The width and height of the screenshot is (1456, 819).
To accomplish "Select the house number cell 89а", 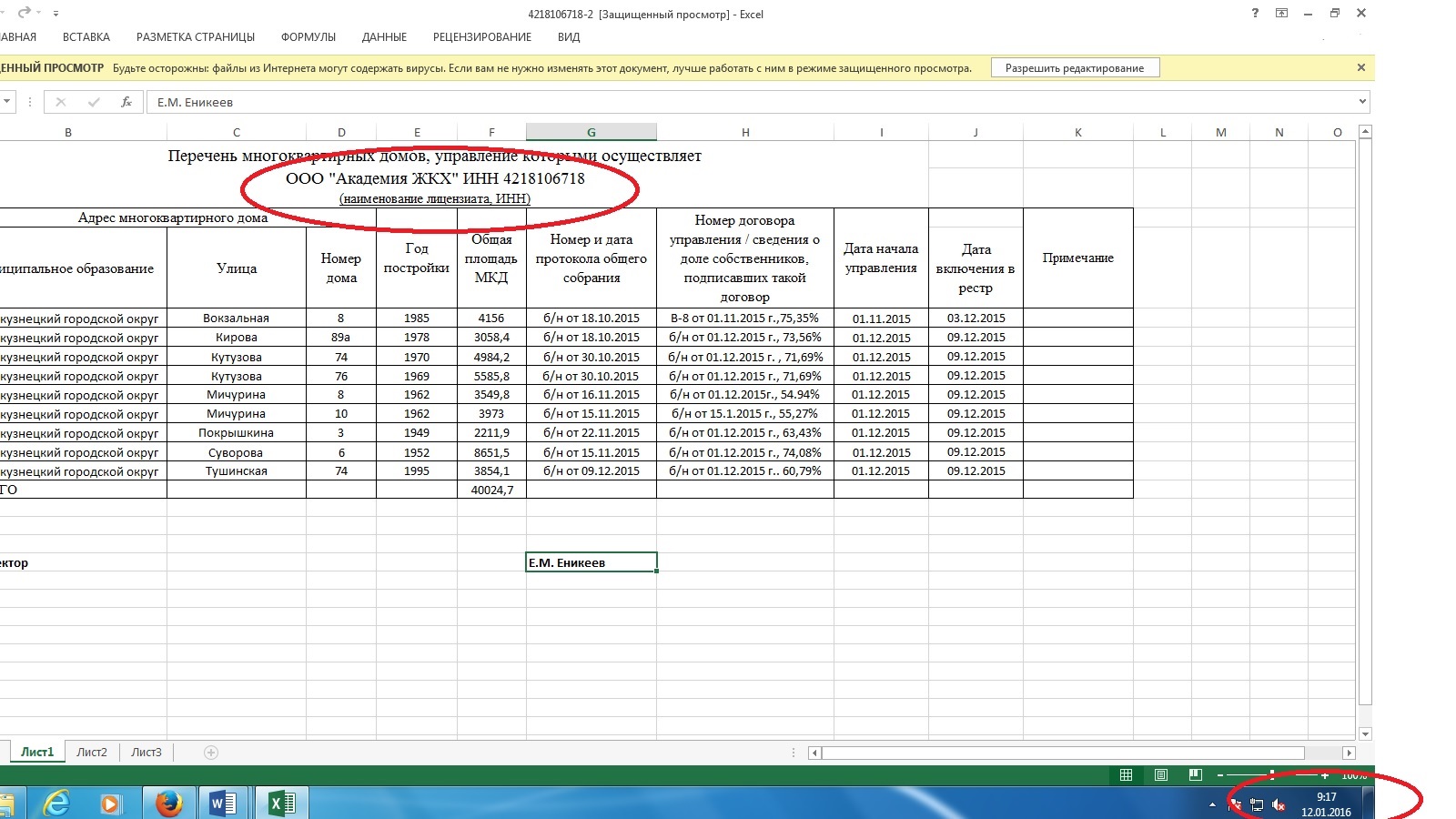I will (x=341, y=338).
